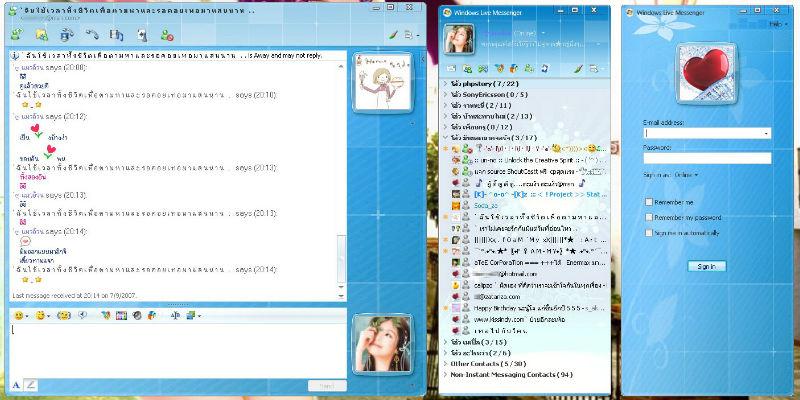Change font with the A button
Screen dimensions: 800x400
[16, 385]
